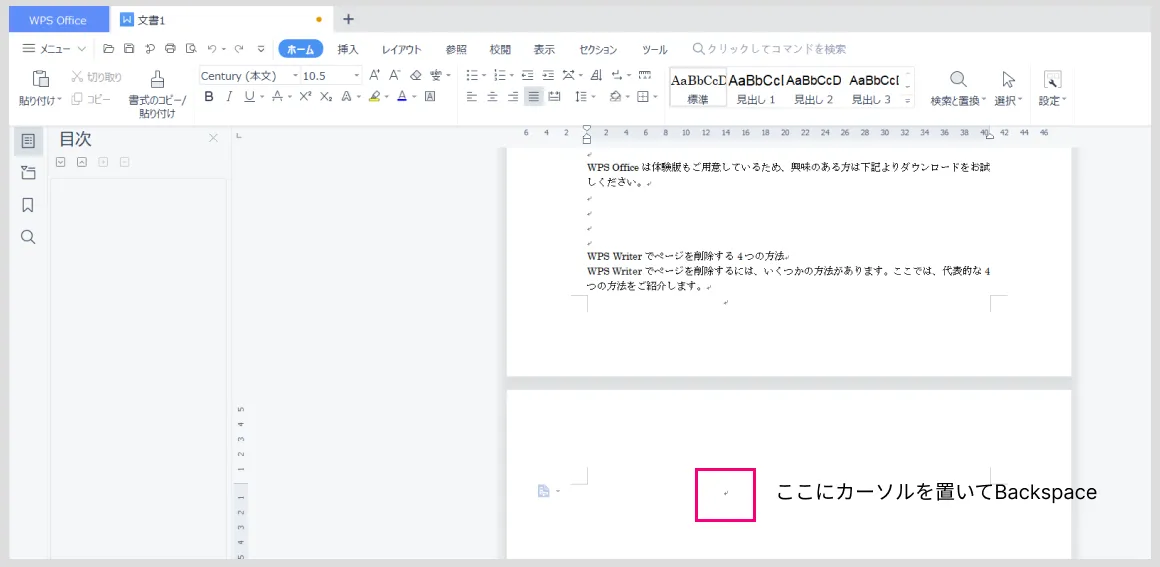Apply the 見出し 1 style
Viewport: 1160px width, 567px height.
coord(755,87)
